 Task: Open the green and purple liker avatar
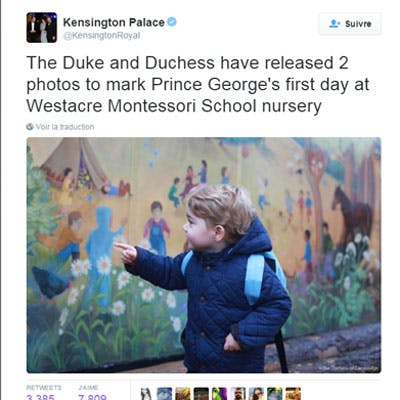220,394
